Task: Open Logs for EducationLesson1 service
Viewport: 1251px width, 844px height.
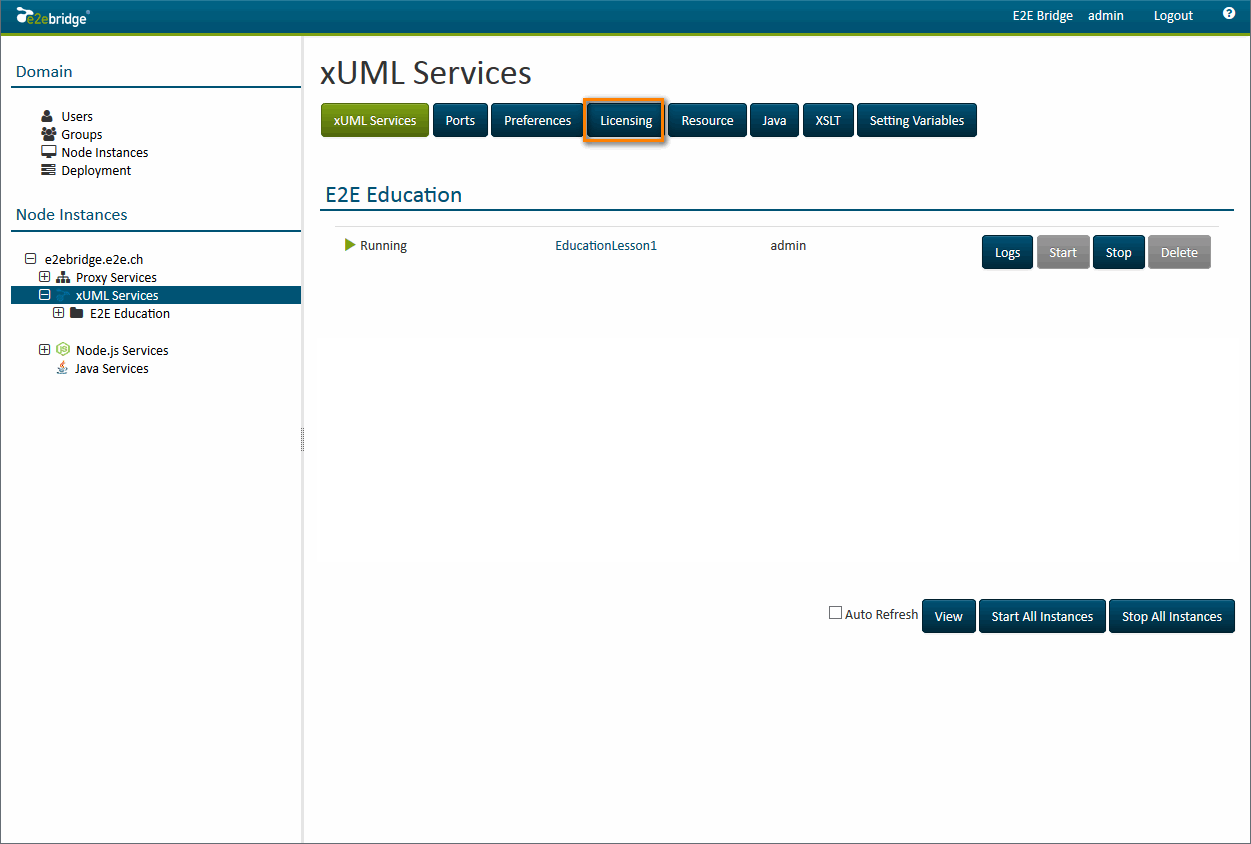Action: click(x=1007, y=252)
